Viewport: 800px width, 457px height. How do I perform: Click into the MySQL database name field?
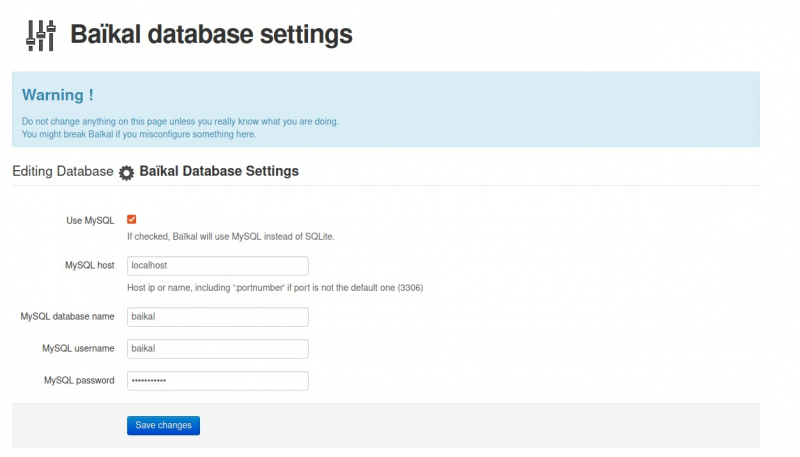click(x=218, y=317)
